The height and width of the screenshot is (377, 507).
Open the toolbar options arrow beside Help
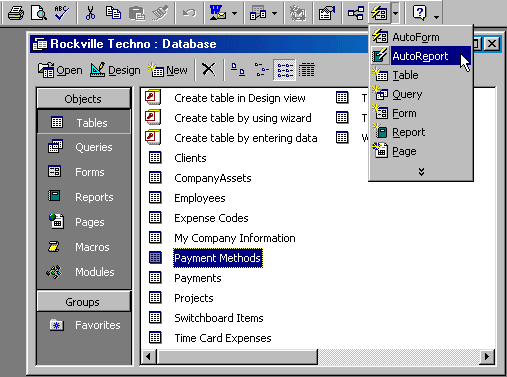(436, 16)
